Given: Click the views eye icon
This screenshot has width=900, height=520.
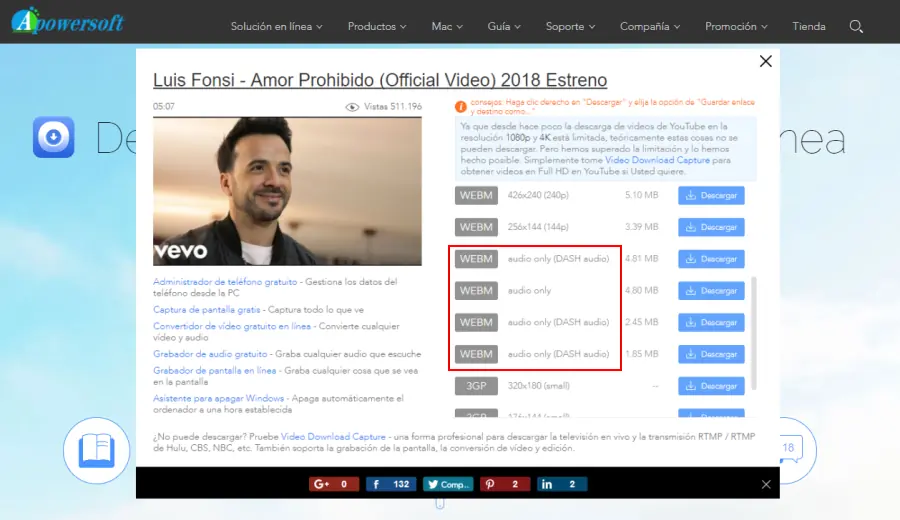Looking at the screenshot, I should [352, 107].
